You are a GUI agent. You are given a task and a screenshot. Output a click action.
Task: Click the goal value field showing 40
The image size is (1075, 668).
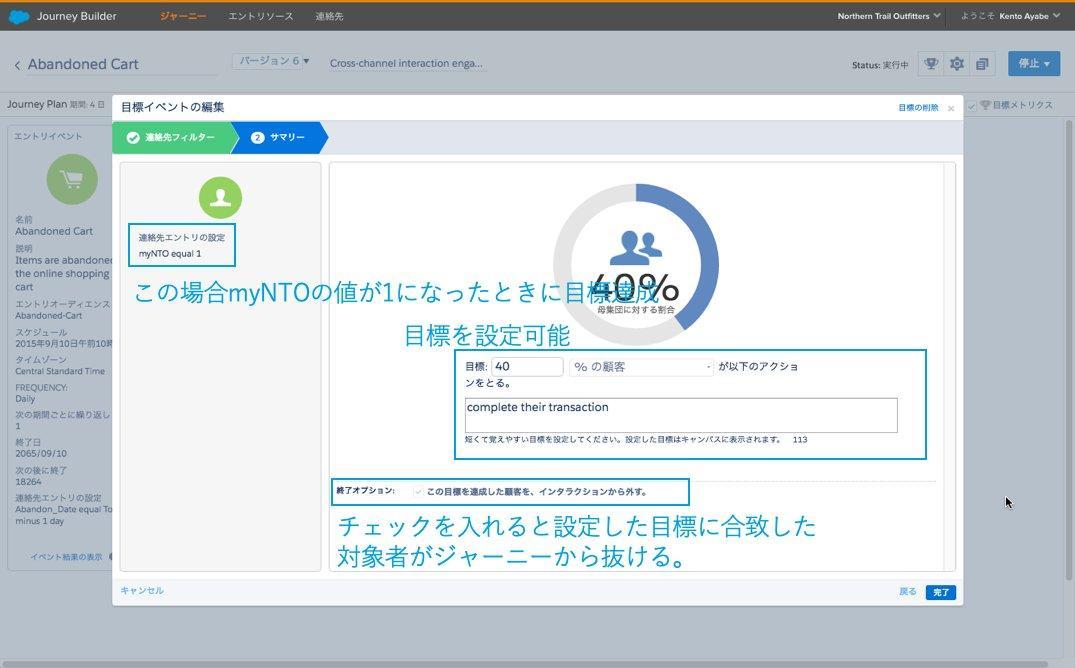tap(527, 367)
